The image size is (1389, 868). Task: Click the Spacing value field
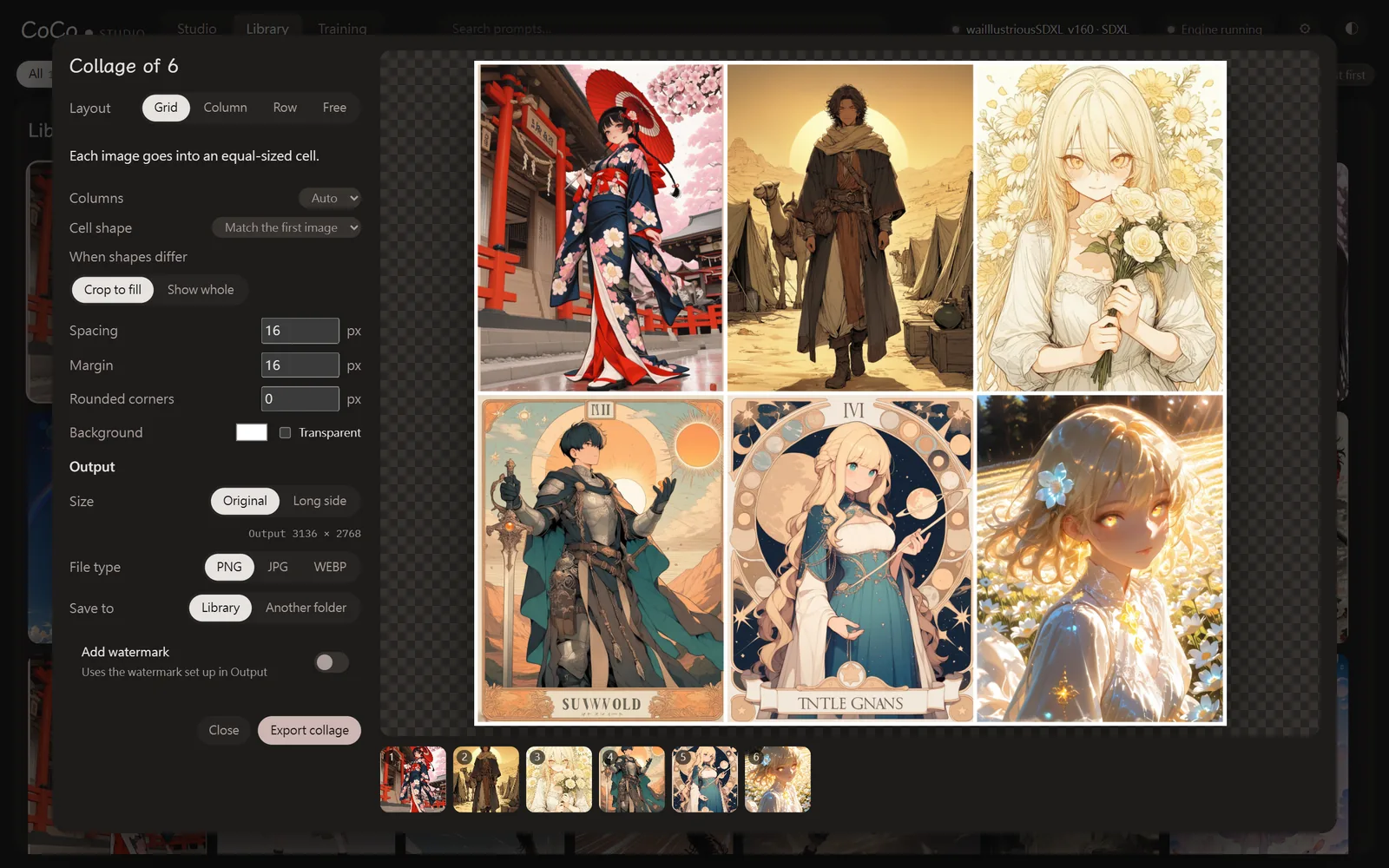(300, 331)
